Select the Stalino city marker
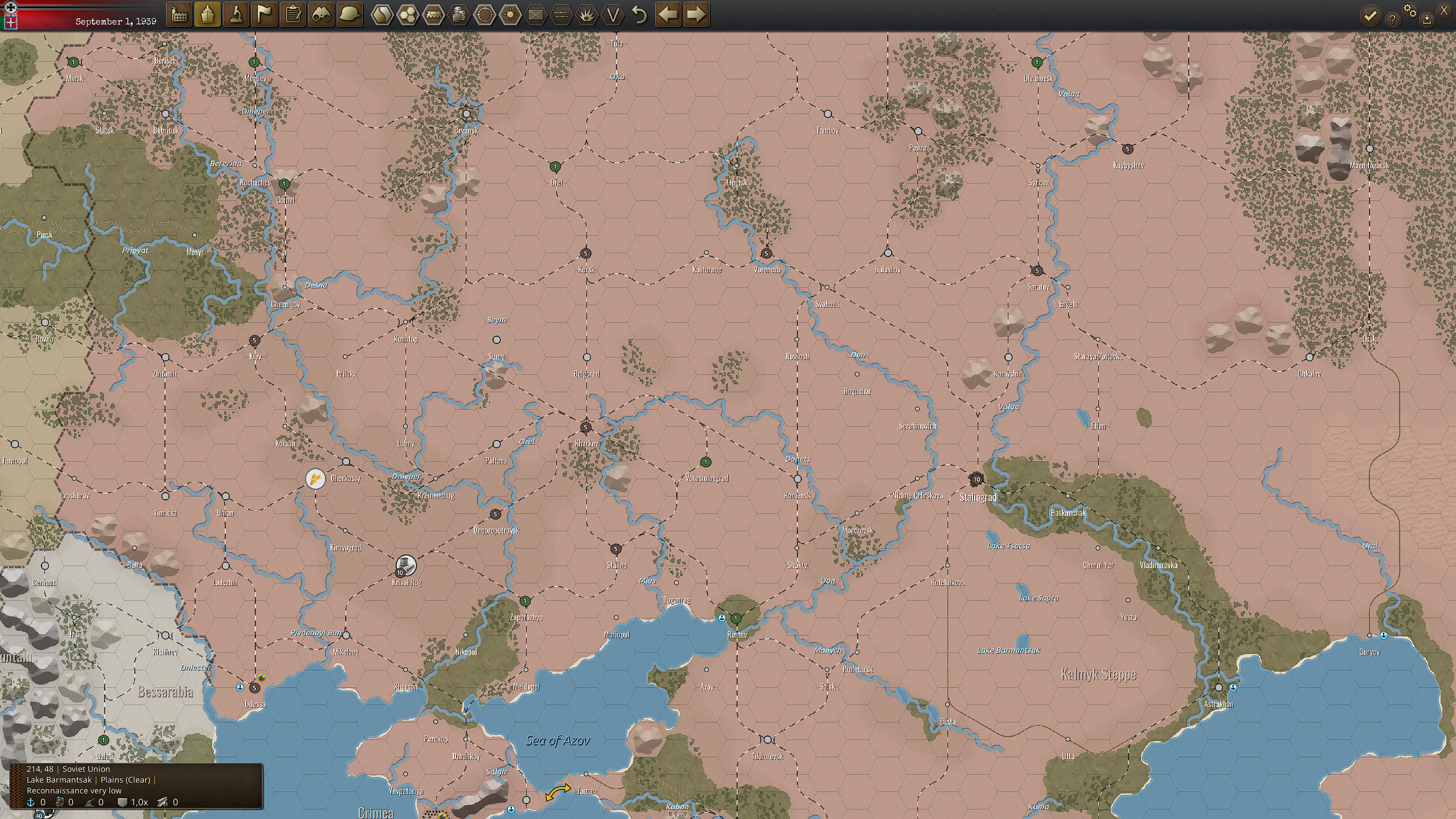 [x=615, y=549]
